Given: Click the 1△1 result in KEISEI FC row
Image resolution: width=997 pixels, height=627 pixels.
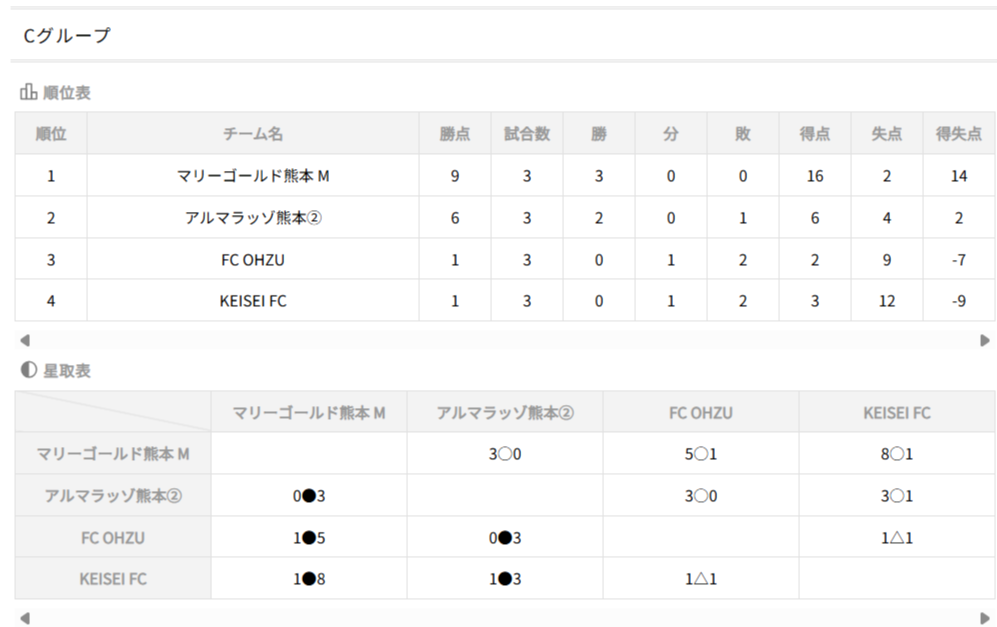Looking at the screenshot, I should [701, 579].
